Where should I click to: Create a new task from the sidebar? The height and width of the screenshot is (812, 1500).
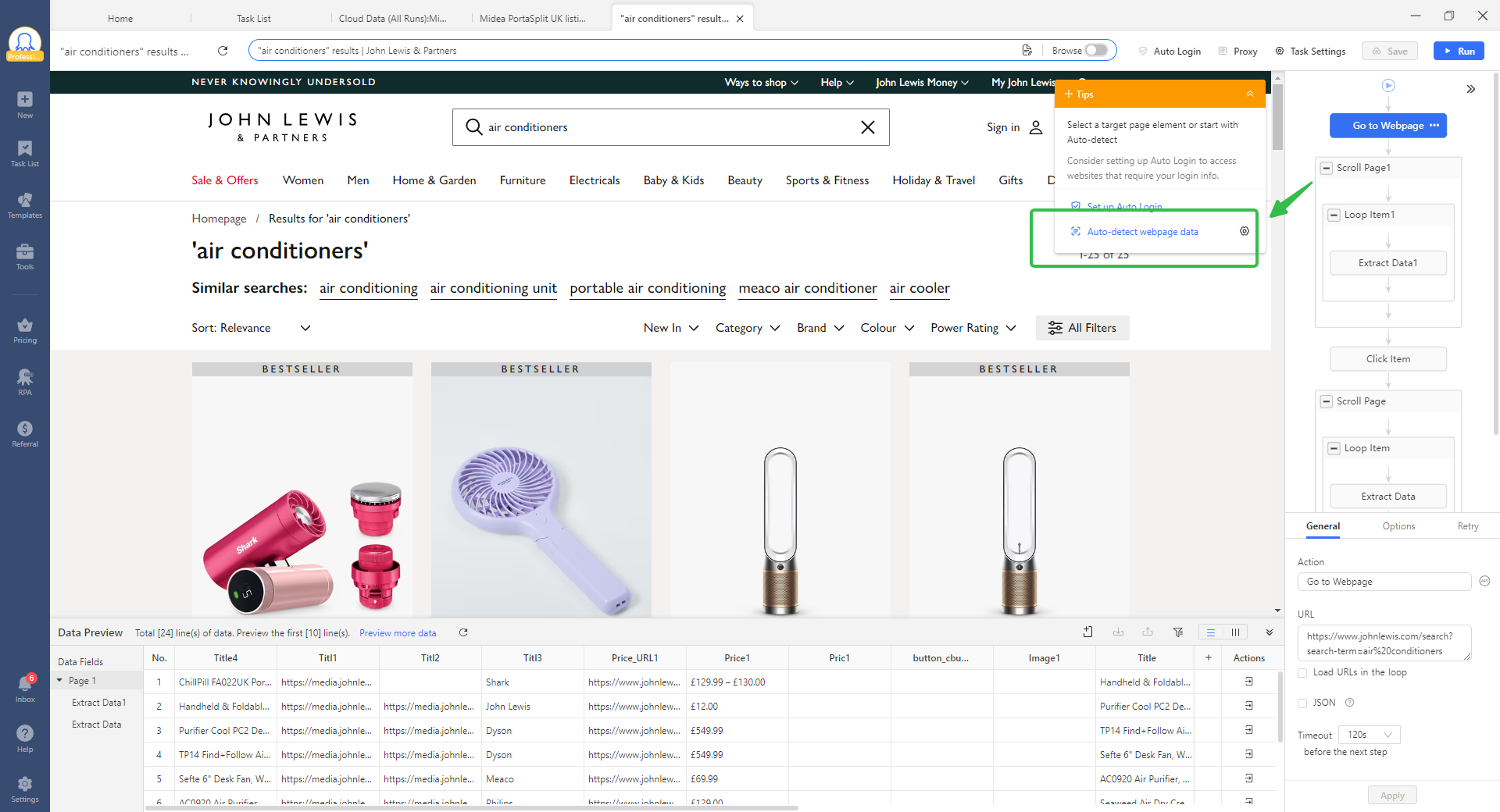[x=25, y=105]
